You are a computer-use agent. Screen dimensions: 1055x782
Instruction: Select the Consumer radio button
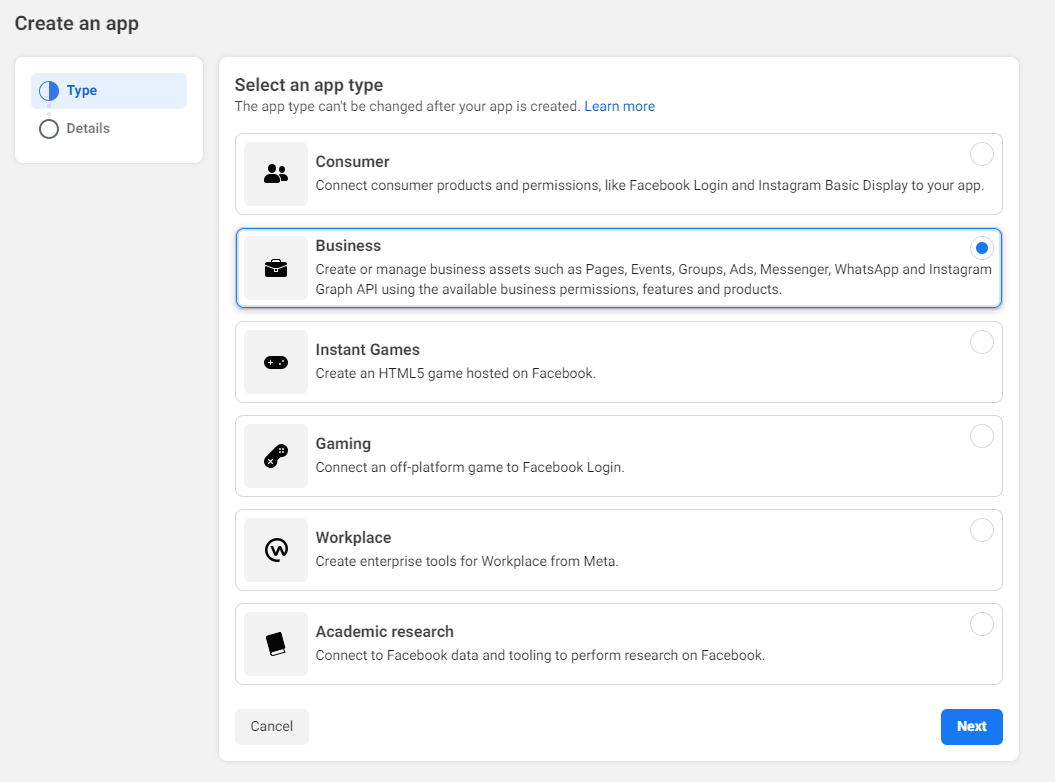[982, 154]
